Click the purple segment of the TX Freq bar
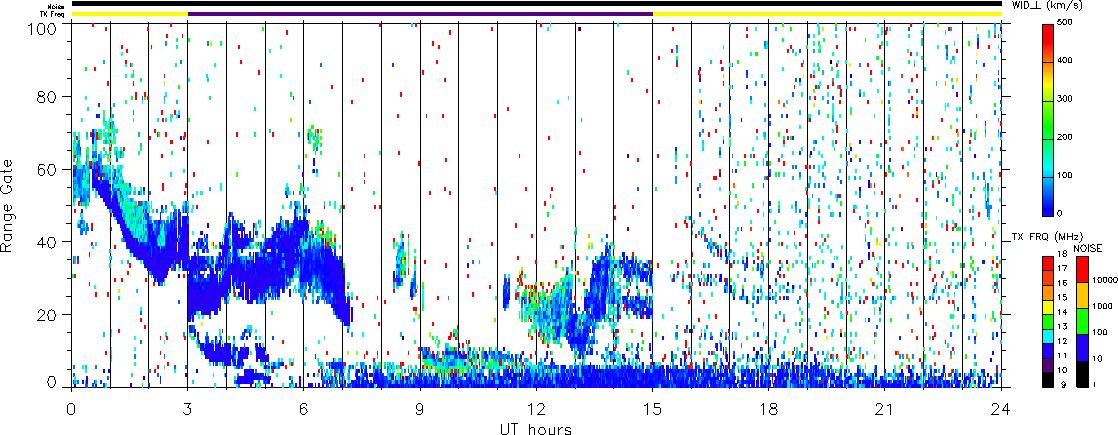The image size is (1118, 435). pyautogui.click(x=420, y=14)
